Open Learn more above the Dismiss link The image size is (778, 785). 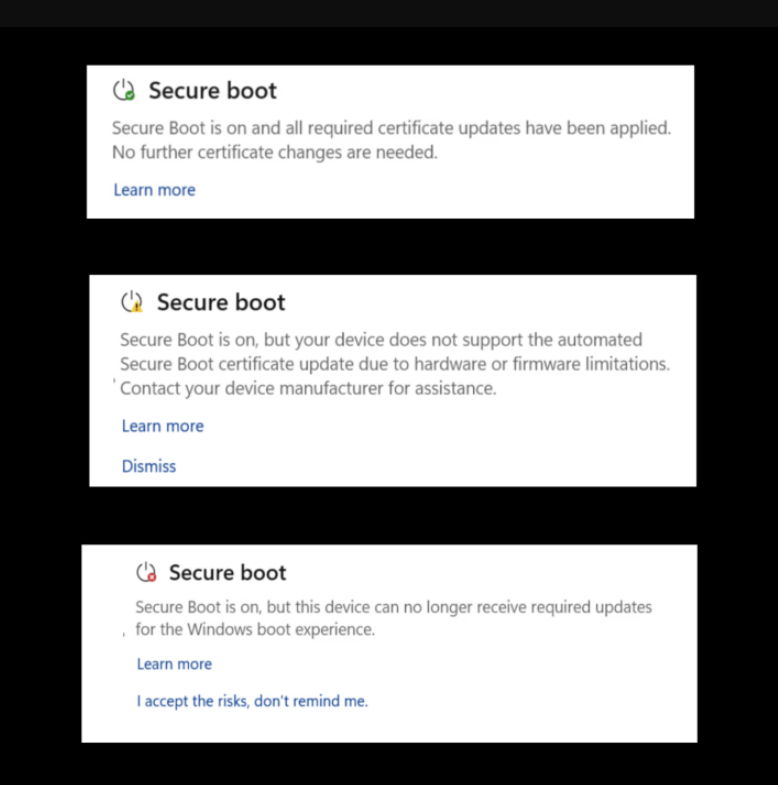tap(162, 426)
